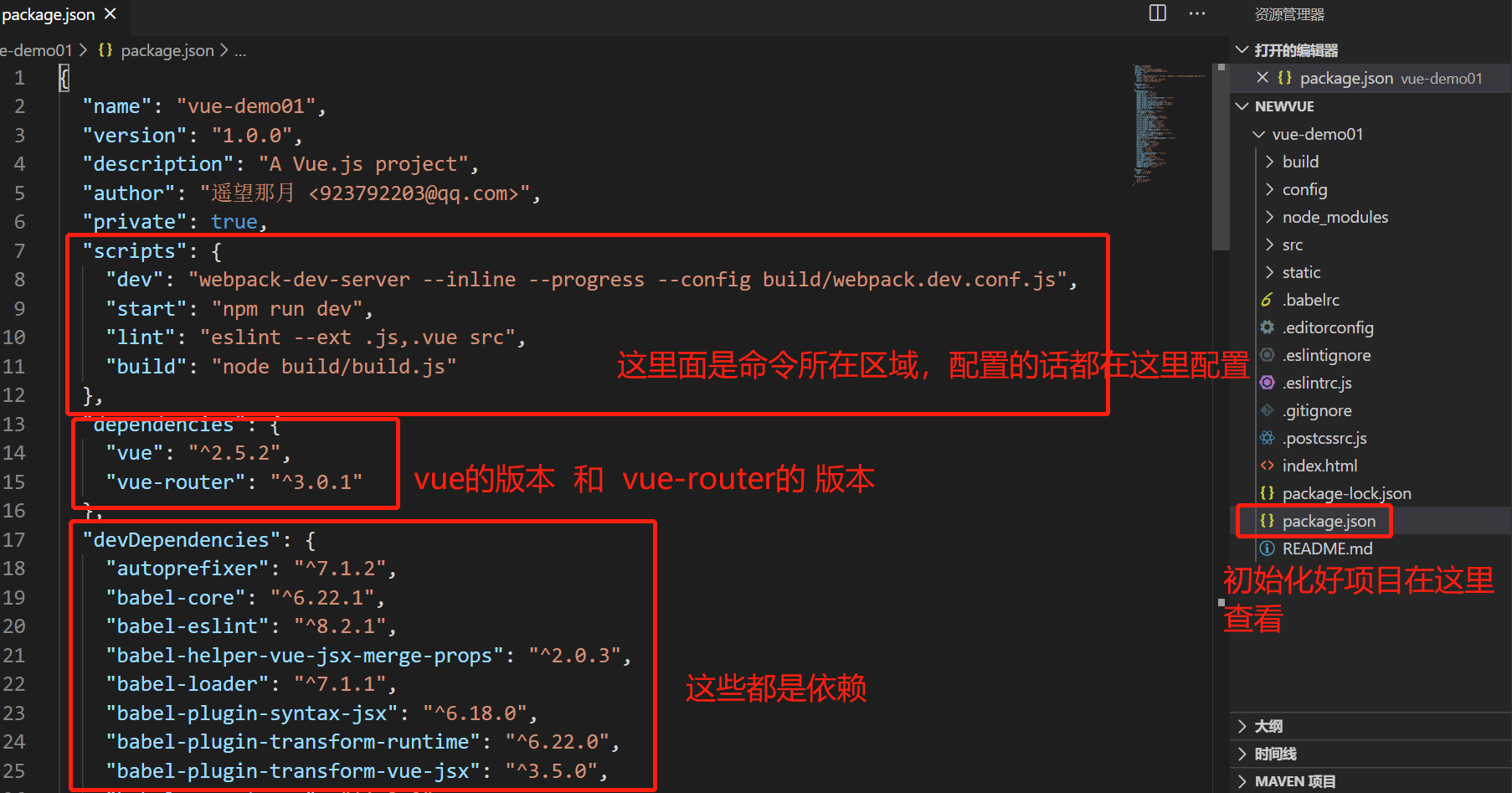Click the .postcssrc.js file icon
The height and width of the screenshot is (793, 1512).
(x=1268, y=438)
